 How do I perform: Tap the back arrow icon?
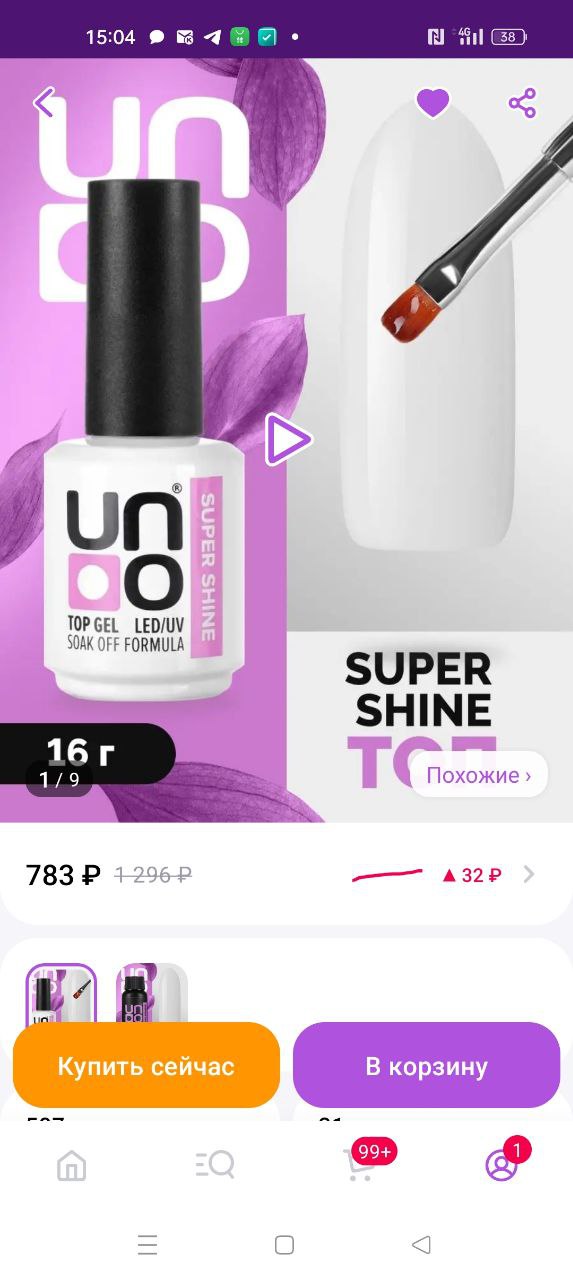pos(44,102)
